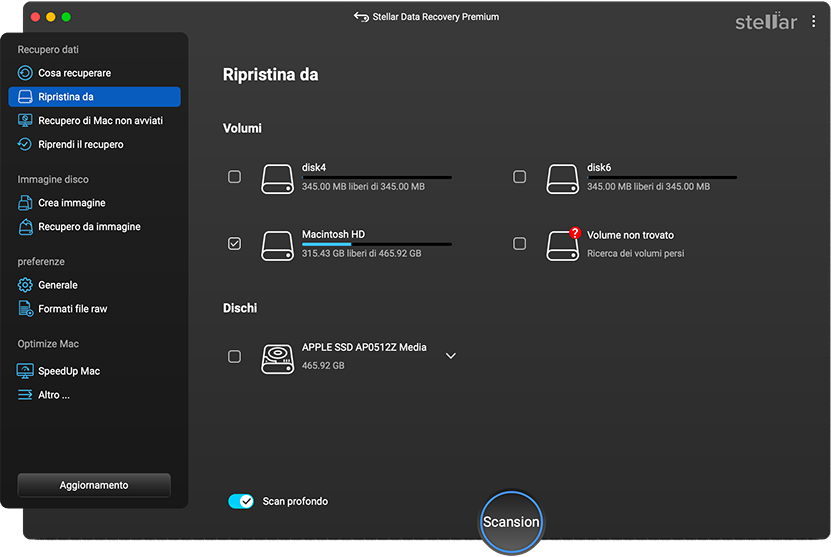Click the Volume non trovato drive icon
This screenshot has width=831, height=557.
coord(562,246)
